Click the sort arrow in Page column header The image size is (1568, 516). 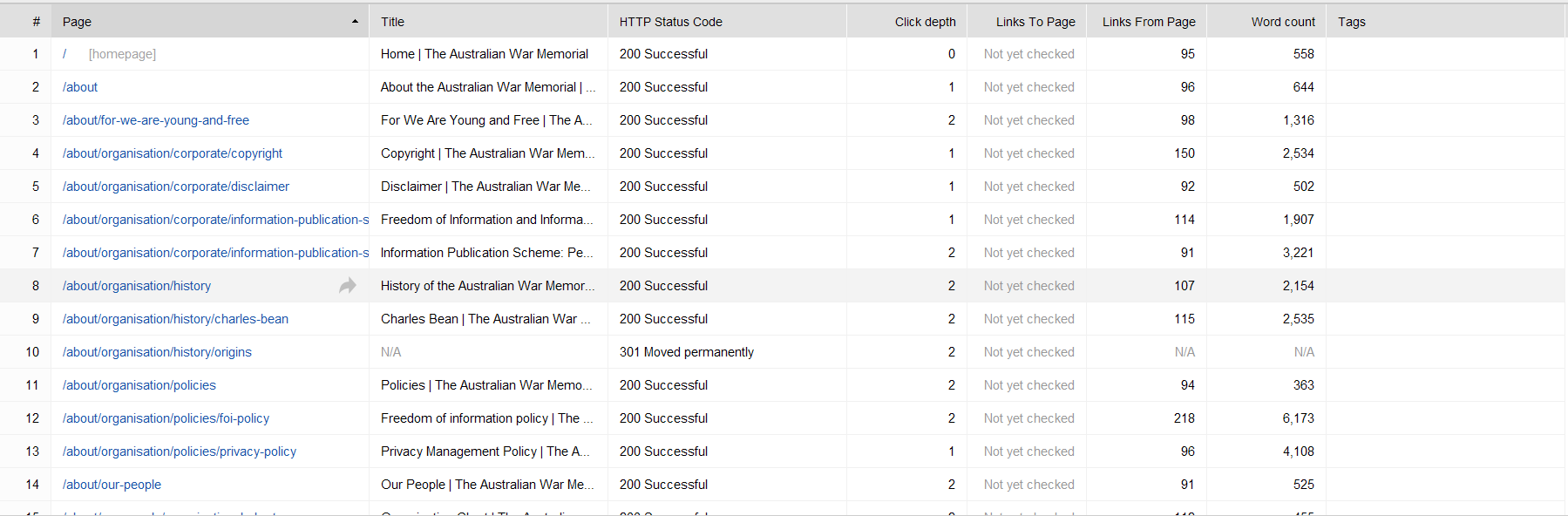[355, 22]
